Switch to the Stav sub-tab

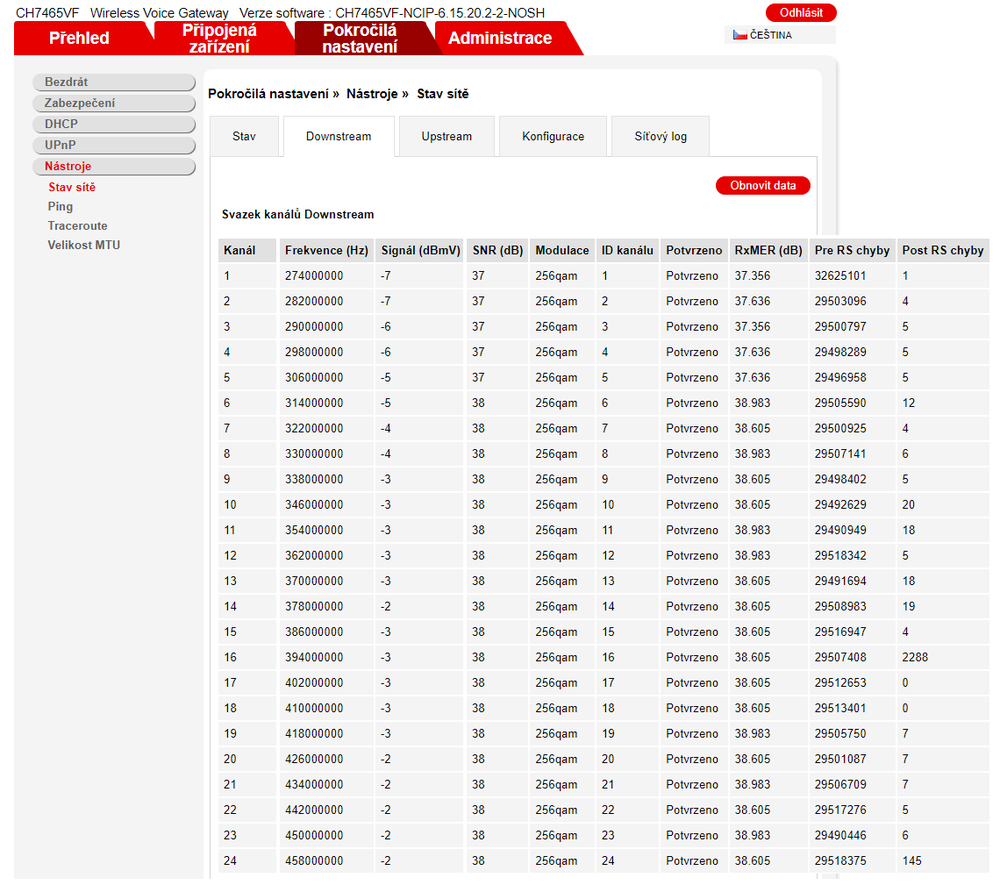pyautogui.click(x=244, y=136)
